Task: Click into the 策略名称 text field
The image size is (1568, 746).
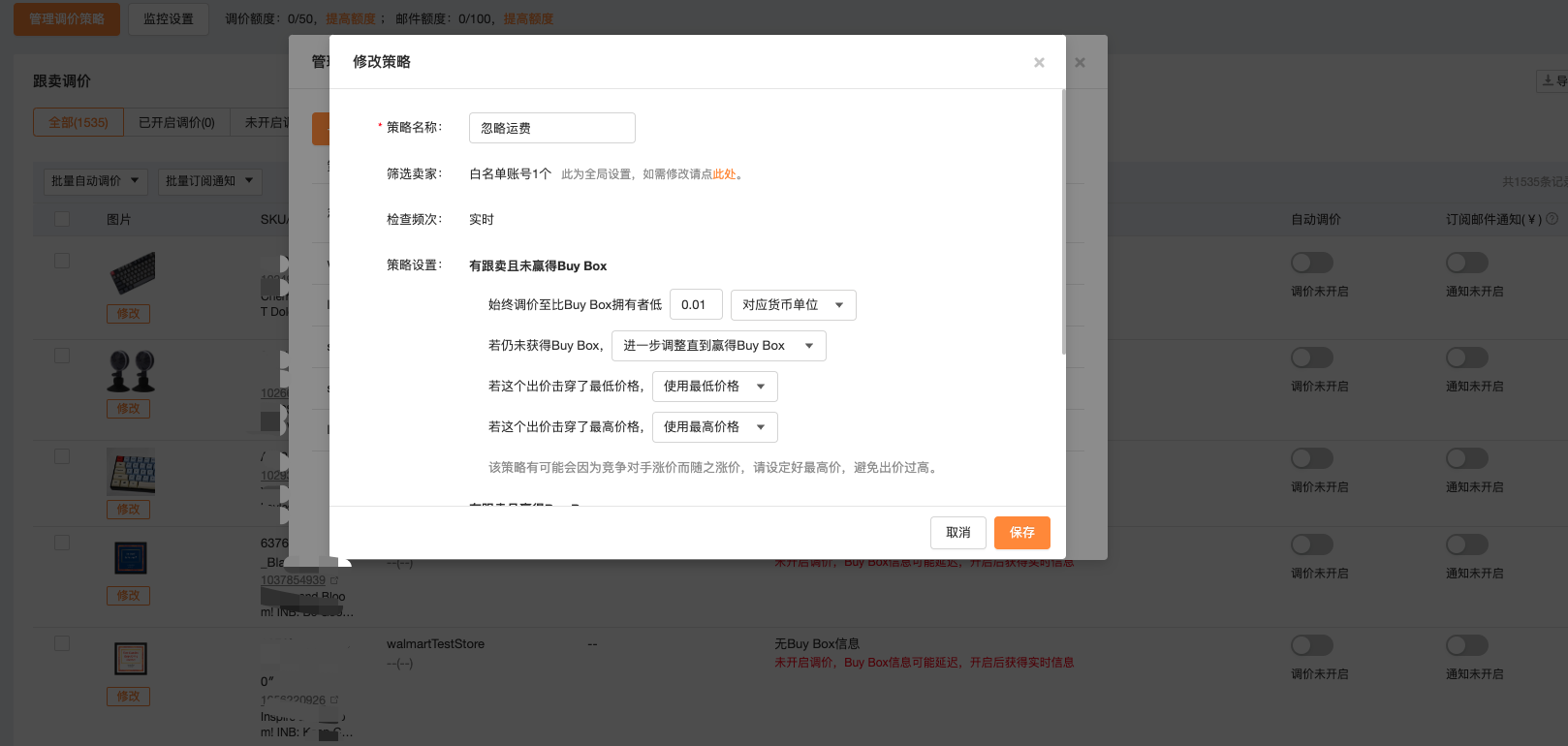Action: (551, 128)
